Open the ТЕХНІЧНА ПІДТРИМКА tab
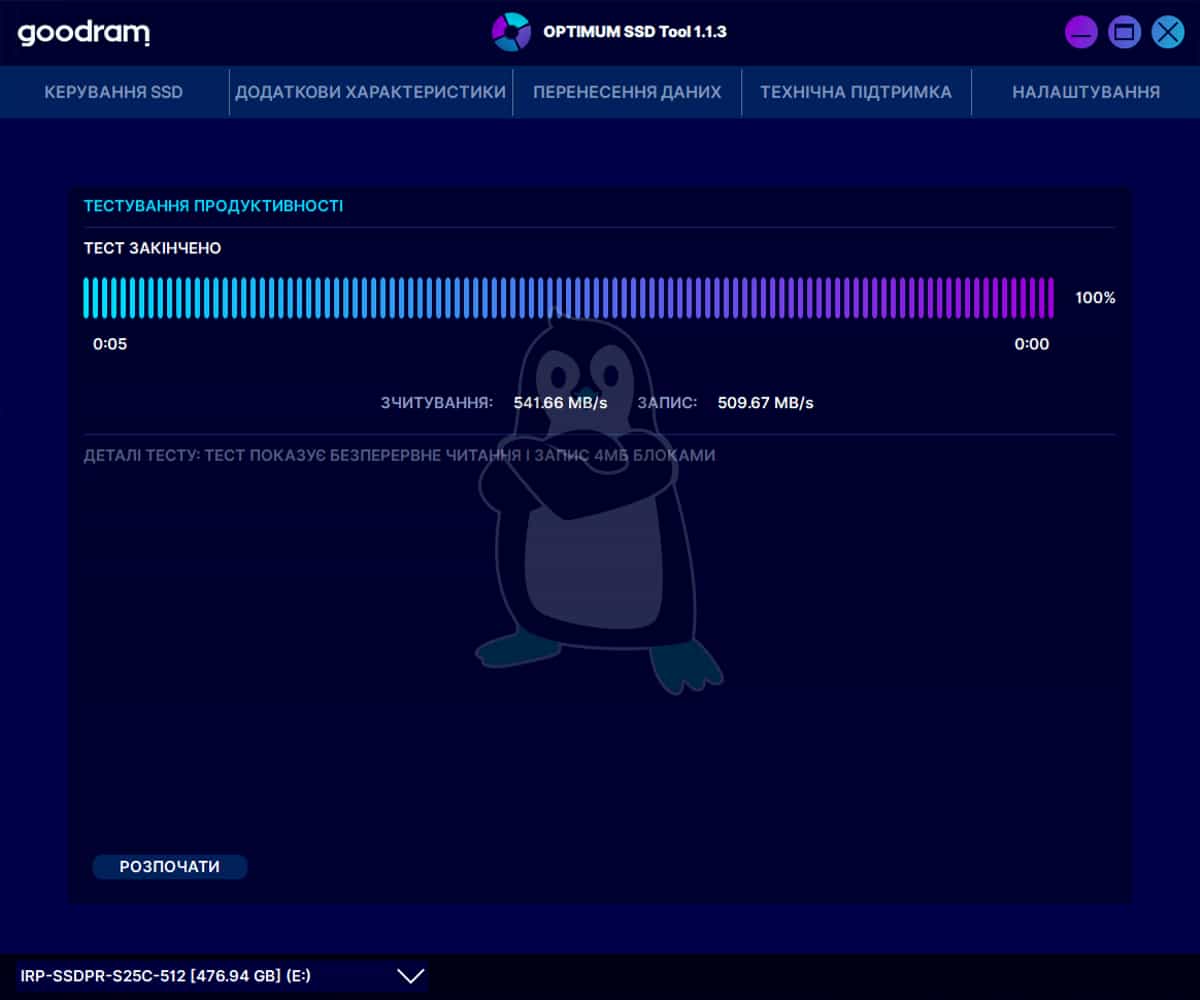 point(856,92)
